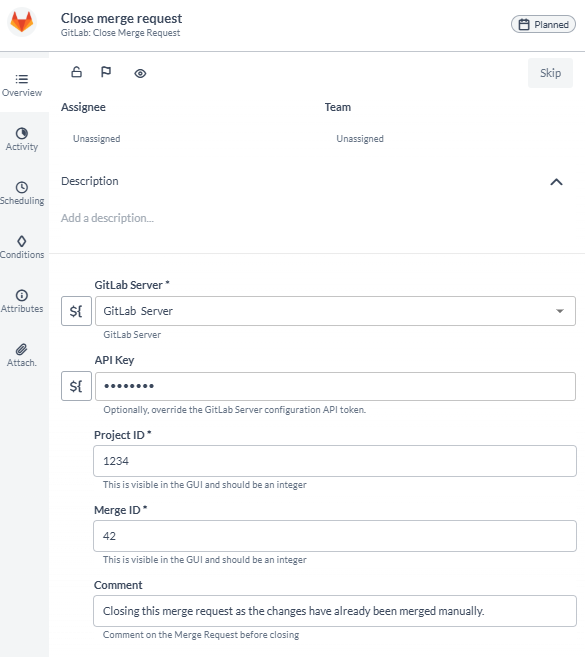Open the Scheduling clock tab

pos(22,193)
